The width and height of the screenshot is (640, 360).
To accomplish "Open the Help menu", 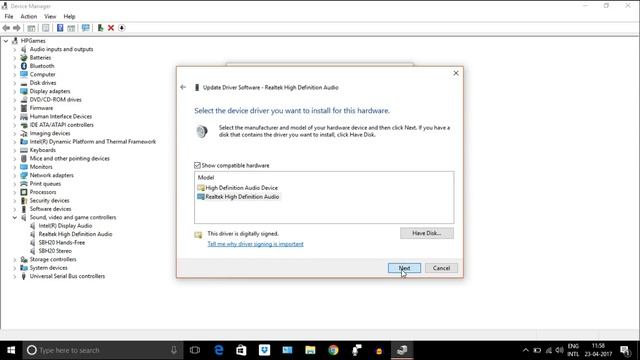I will coord(69,16).
